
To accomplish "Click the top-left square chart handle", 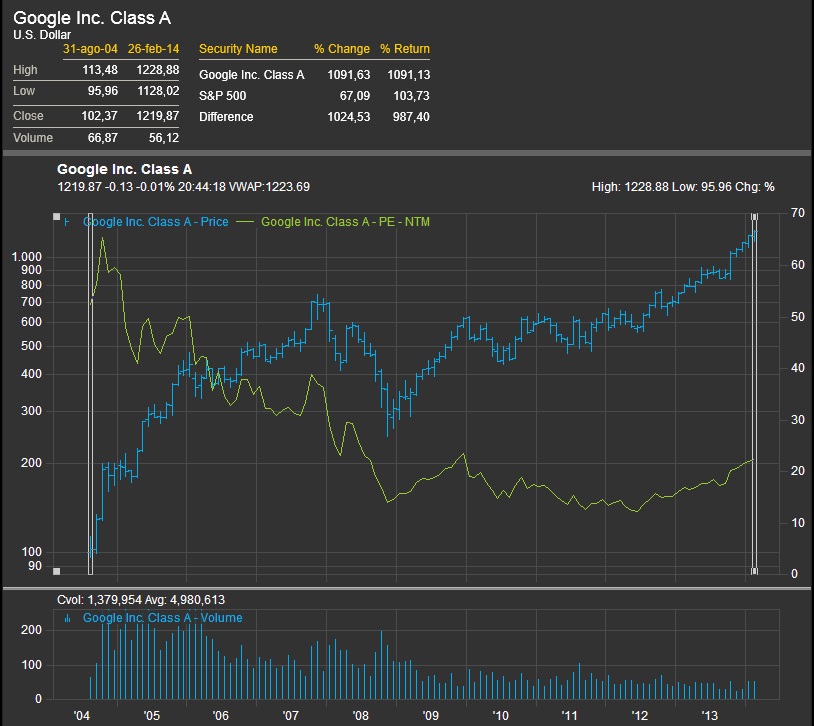I will point(57,215).
